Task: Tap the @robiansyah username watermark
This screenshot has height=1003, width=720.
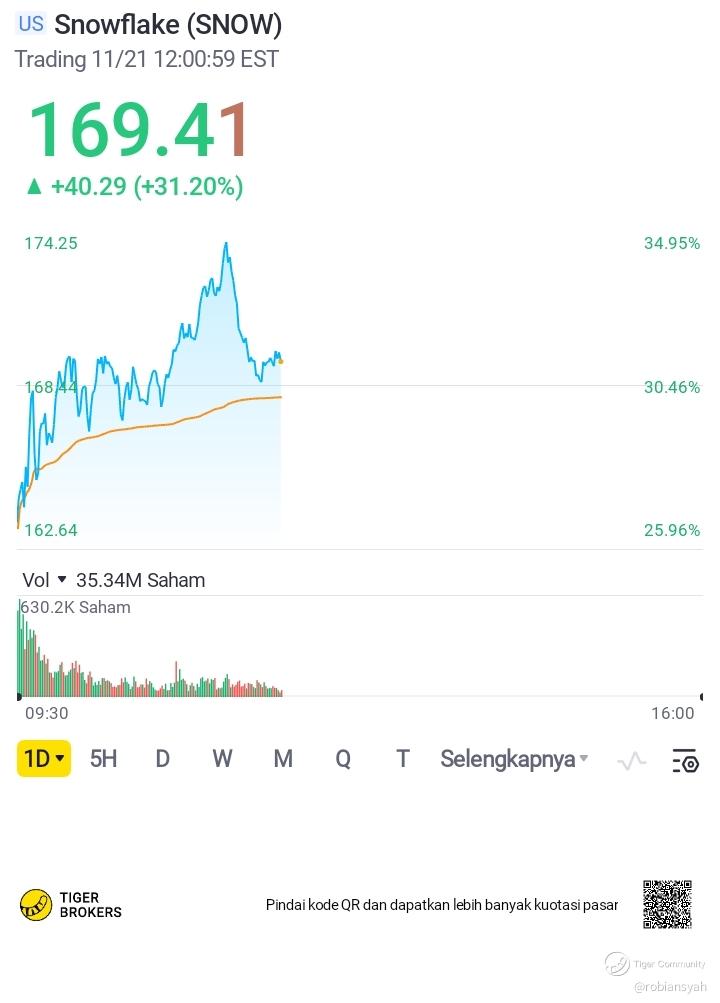Action: pyautogui.click(x=669, y=986)
